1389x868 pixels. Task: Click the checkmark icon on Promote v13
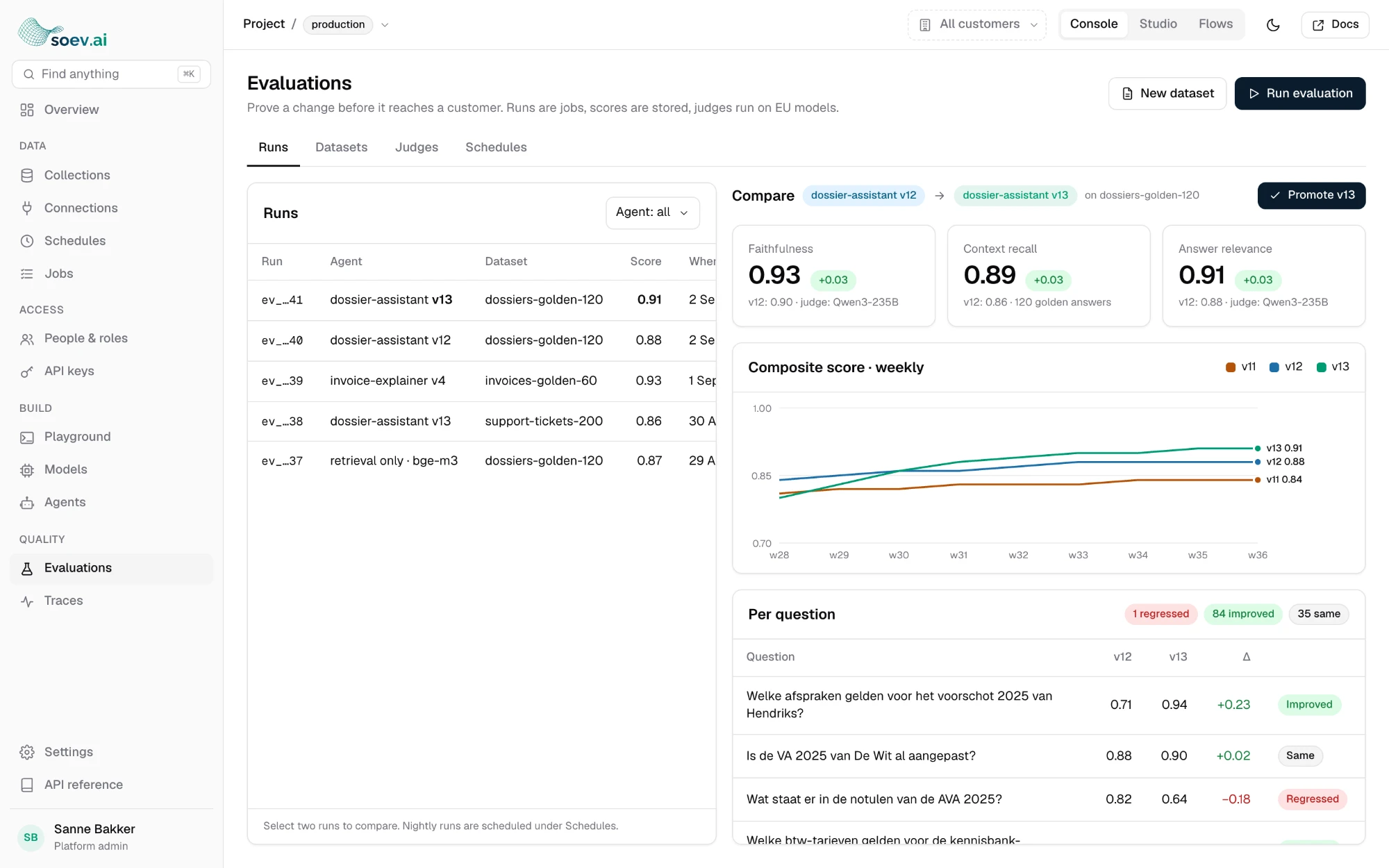click(1274, 196)
